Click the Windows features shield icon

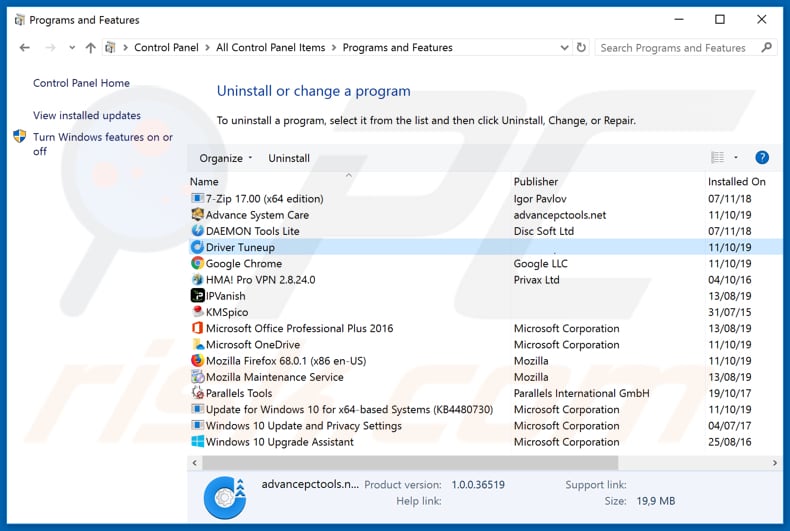coord(20,136)
